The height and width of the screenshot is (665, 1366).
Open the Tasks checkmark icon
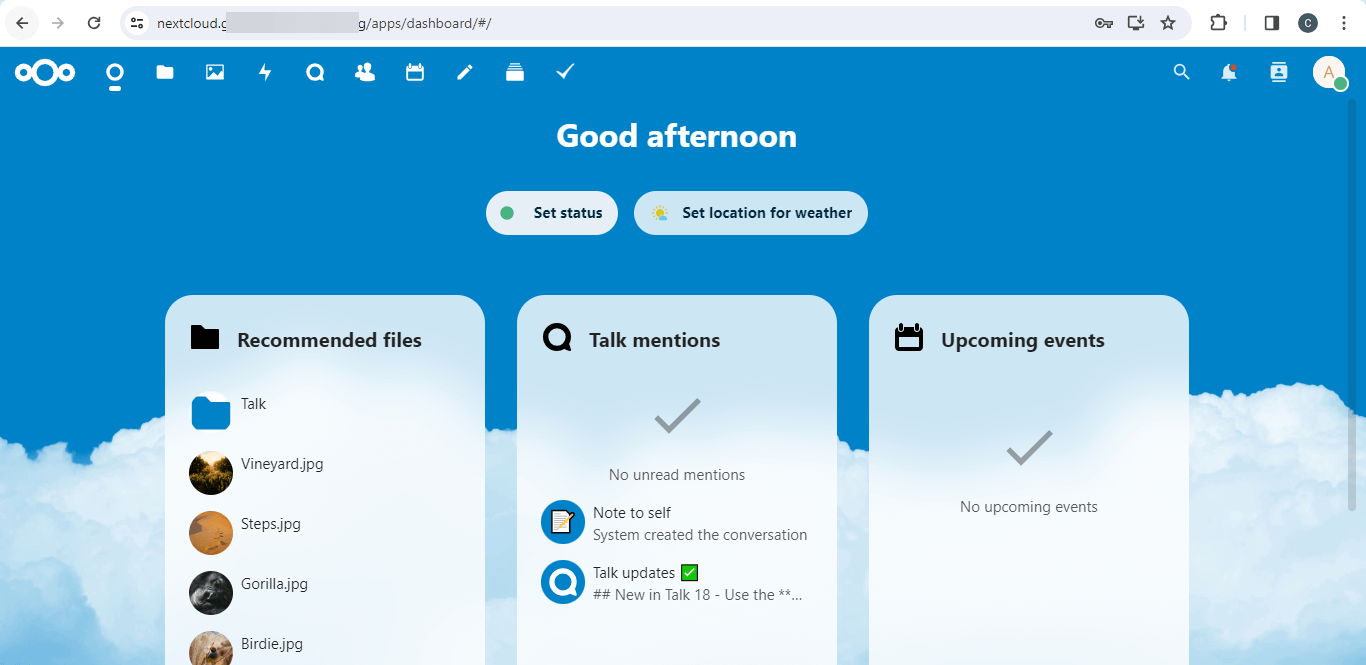pos(565,72)
